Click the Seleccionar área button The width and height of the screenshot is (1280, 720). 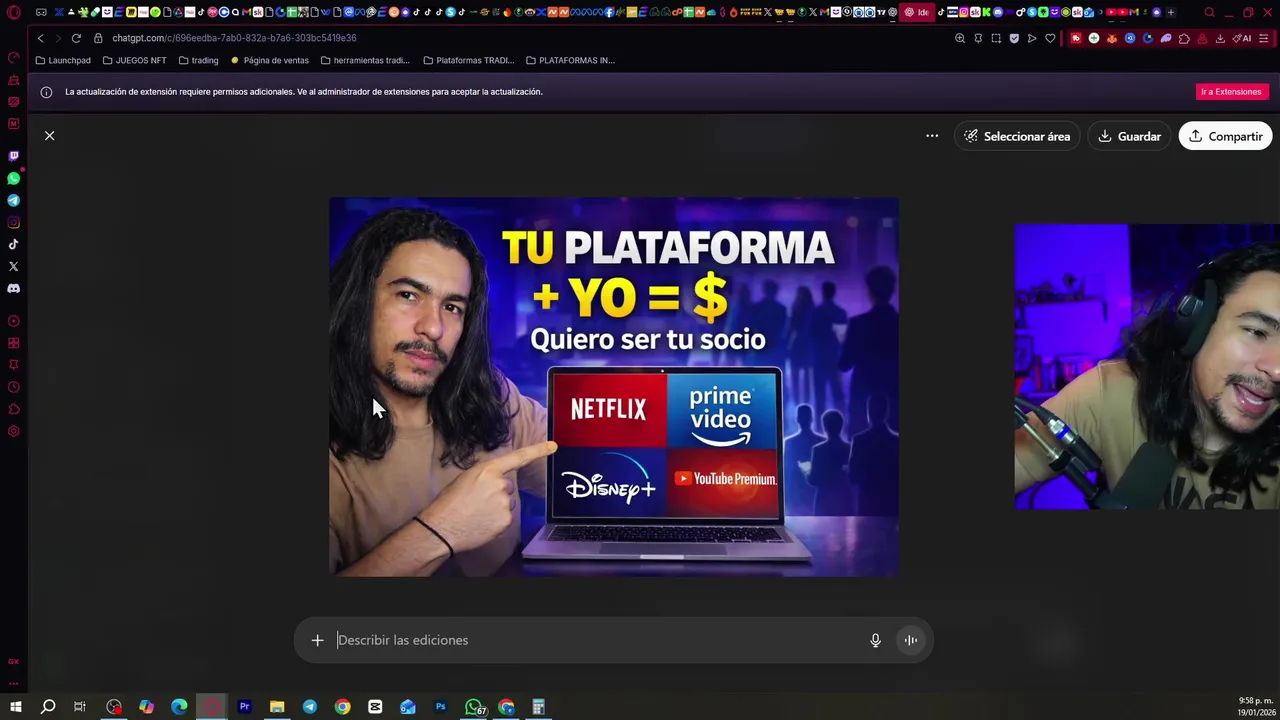(x=1017, y=136)
